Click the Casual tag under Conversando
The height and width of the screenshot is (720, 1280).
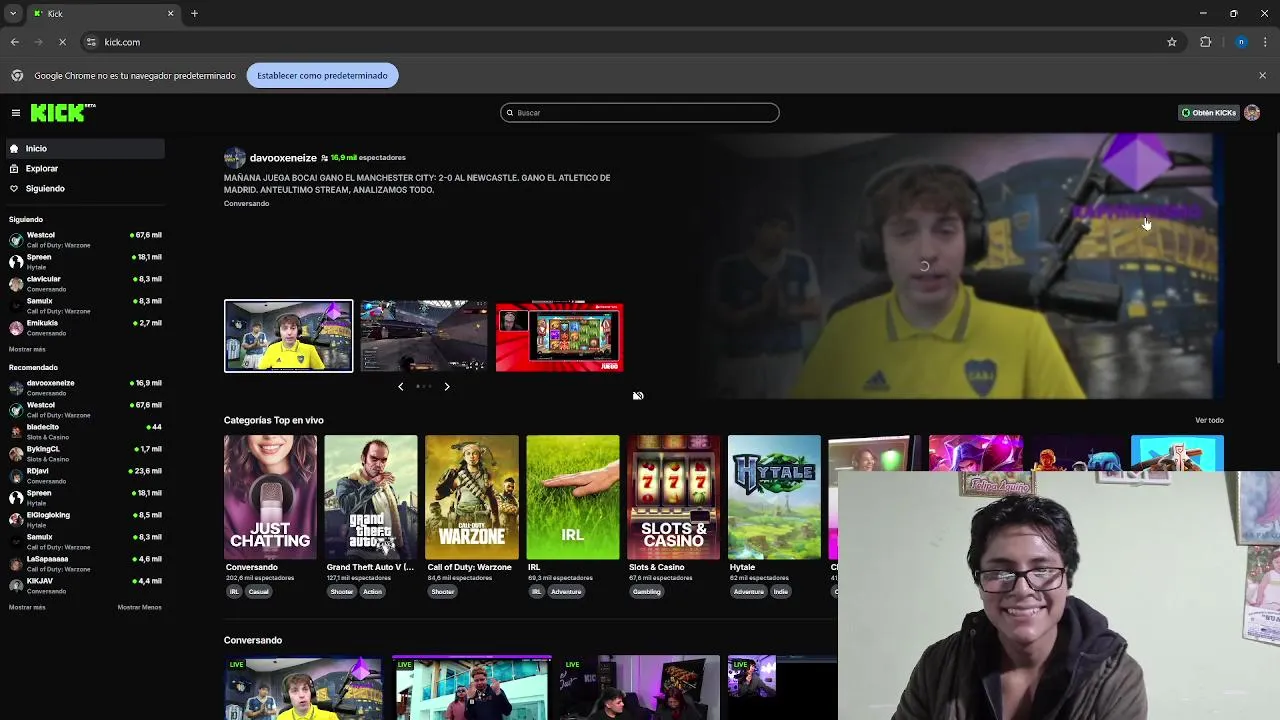click(259, 592)
